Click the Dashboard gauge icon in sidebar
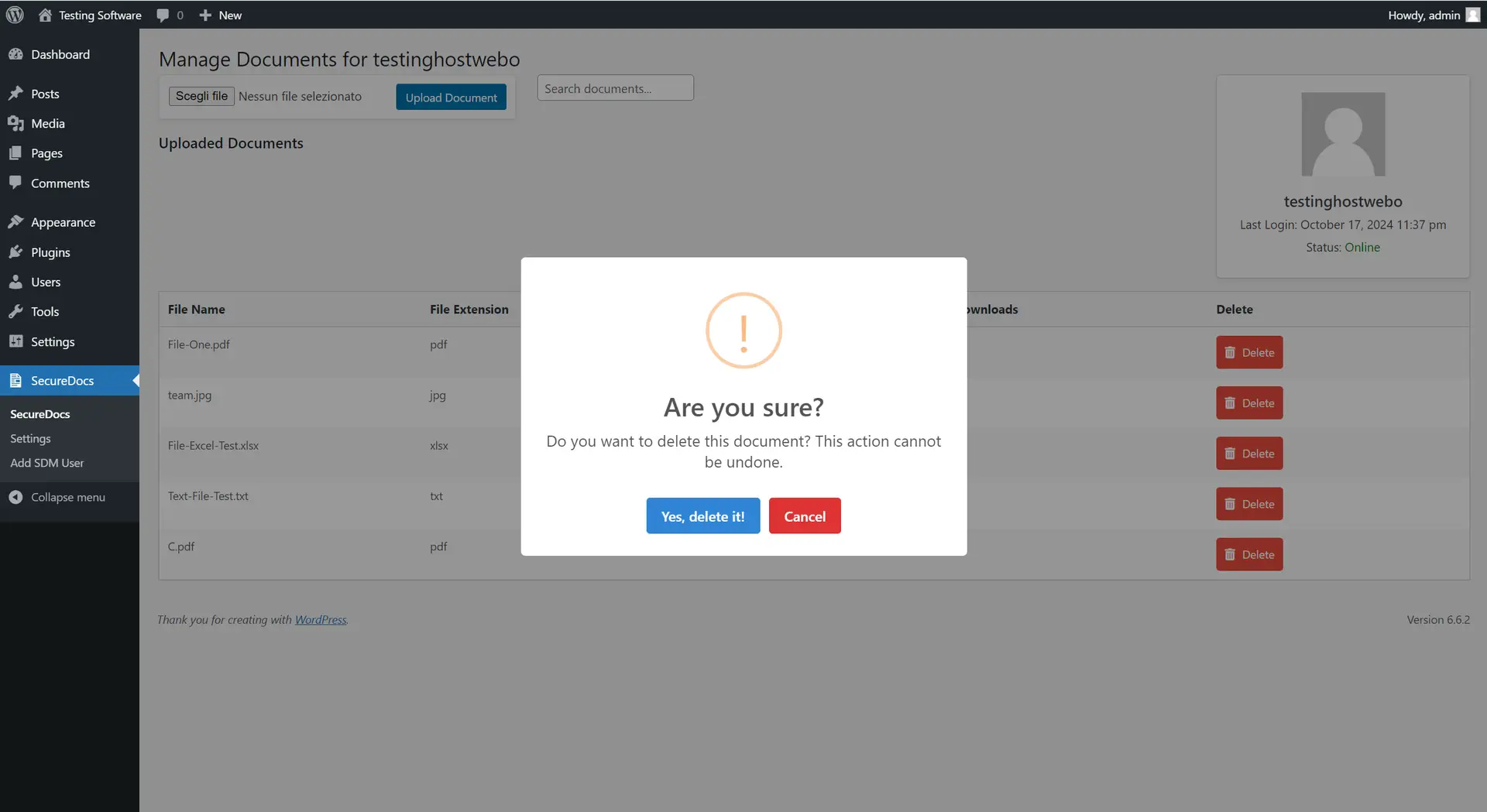Viewport: 1487px width, 812px height. pos(15,54)
